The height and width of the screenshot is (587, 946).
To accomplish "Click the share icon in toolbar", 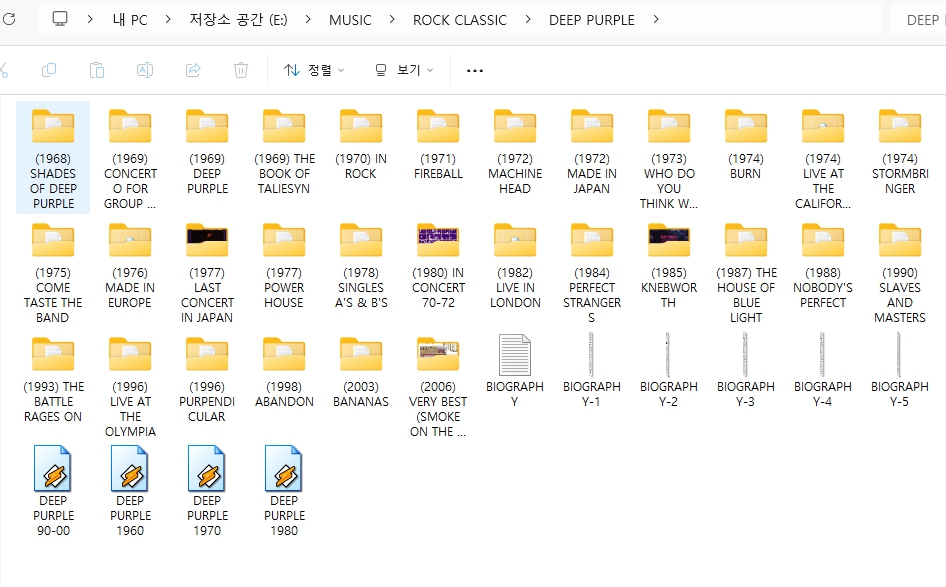I will tap(193, 70).
